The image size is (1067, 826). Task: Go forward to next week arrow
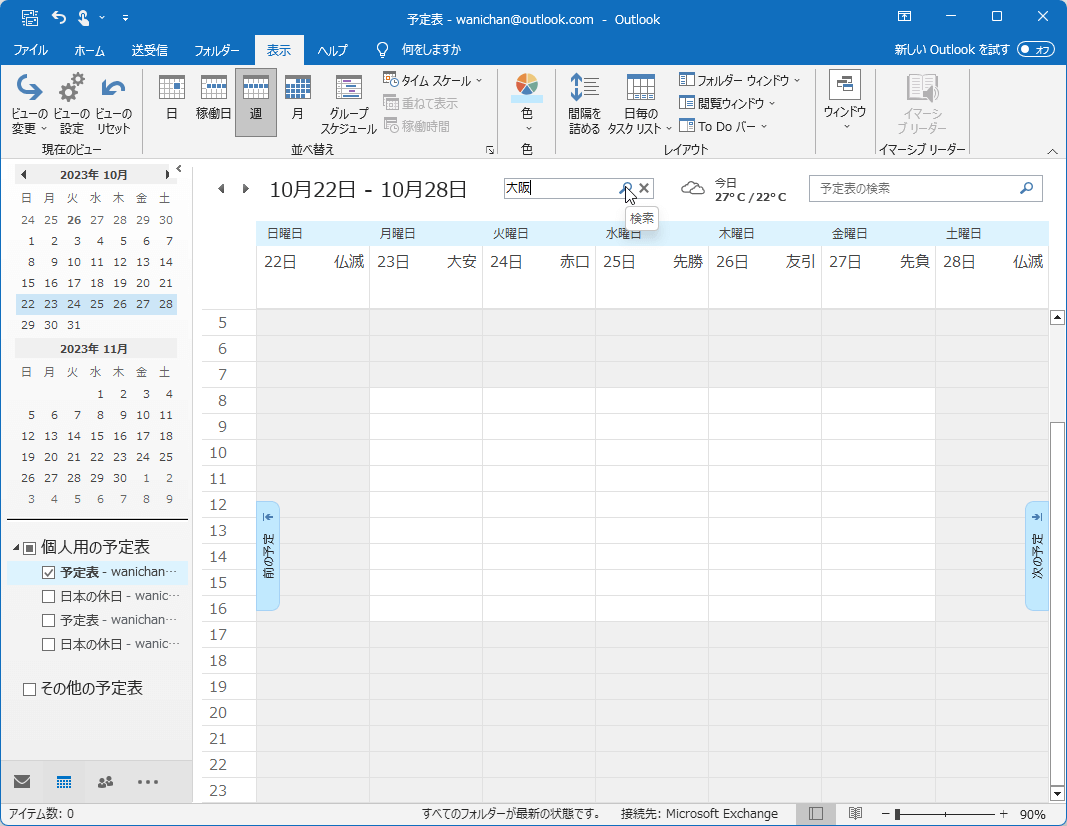(246, 188)
